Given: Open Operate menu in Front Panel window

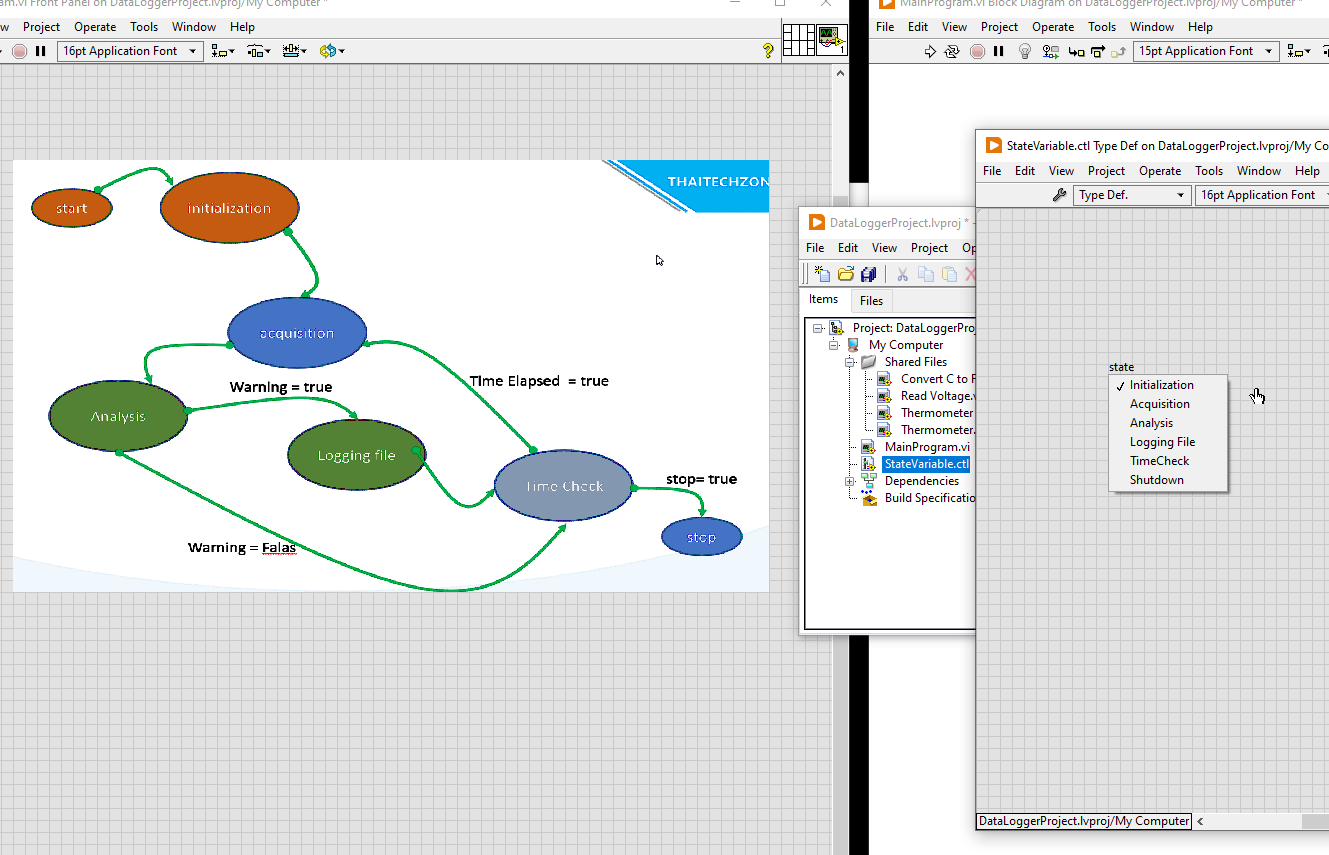Looking at the screenshot, I should point(95,27).
